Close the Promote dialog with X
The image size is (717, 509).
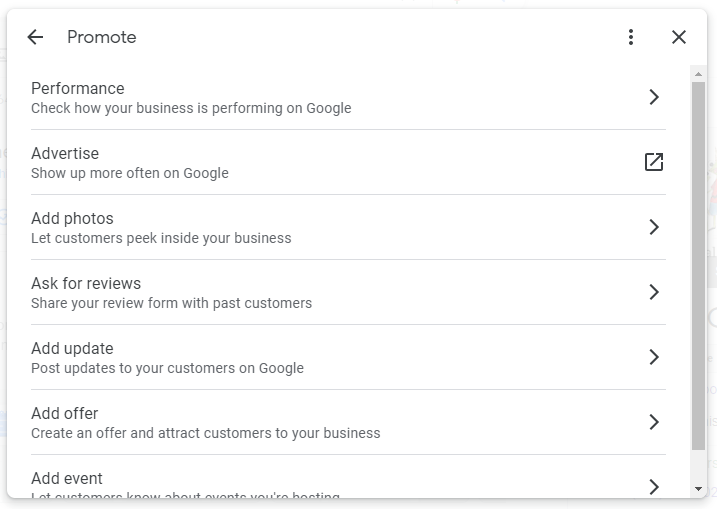(679, 37)
